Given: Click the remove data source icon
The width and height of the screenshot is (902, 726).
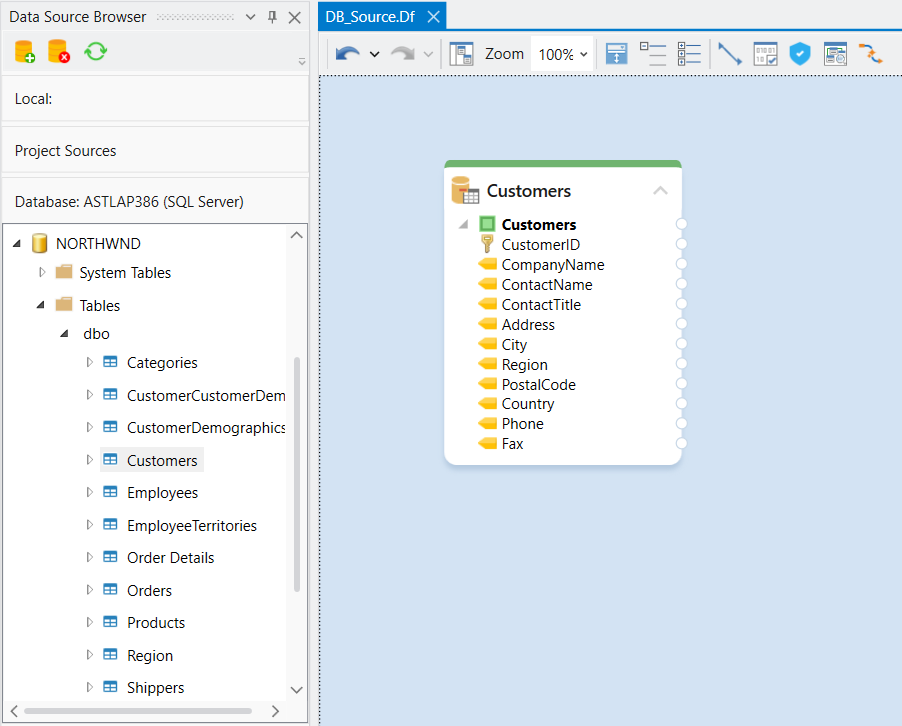Looking at the screenshot, I should 58,52.
